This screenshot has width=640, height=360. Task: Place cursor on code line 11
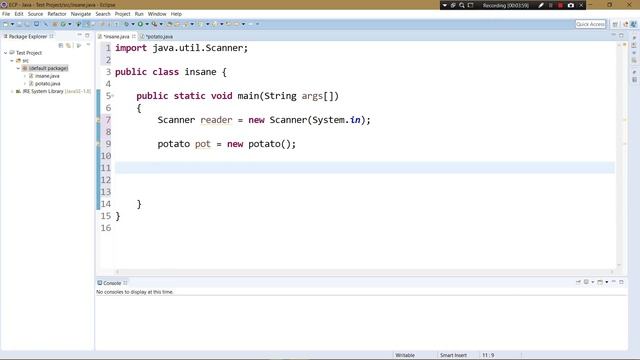point(364,168)
